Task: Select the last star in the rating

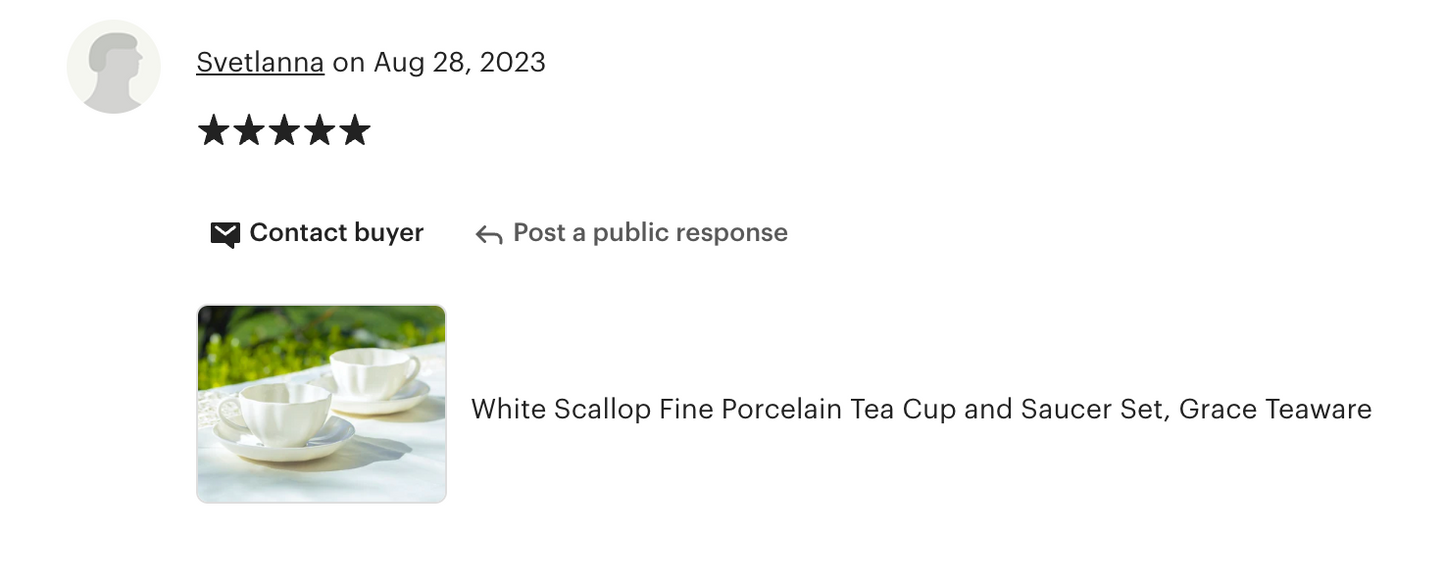Action: click(356, 129)
